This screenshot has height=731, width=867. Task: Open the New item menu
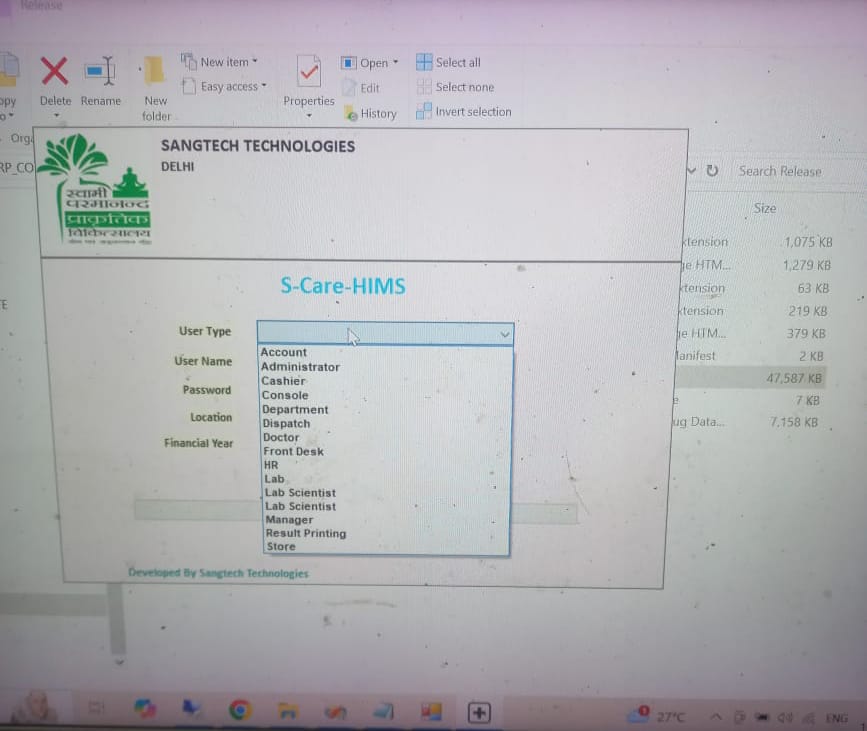tap(220, 62)
